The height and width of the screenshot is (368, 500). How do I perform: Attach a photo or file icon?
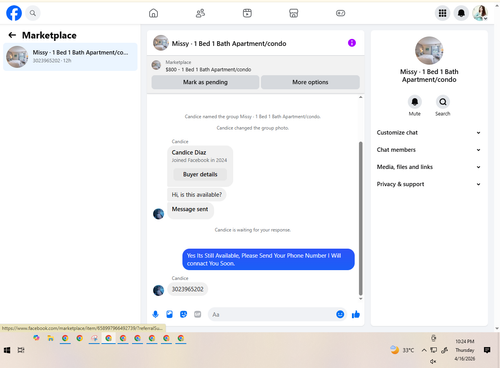(x=169, y=314)
